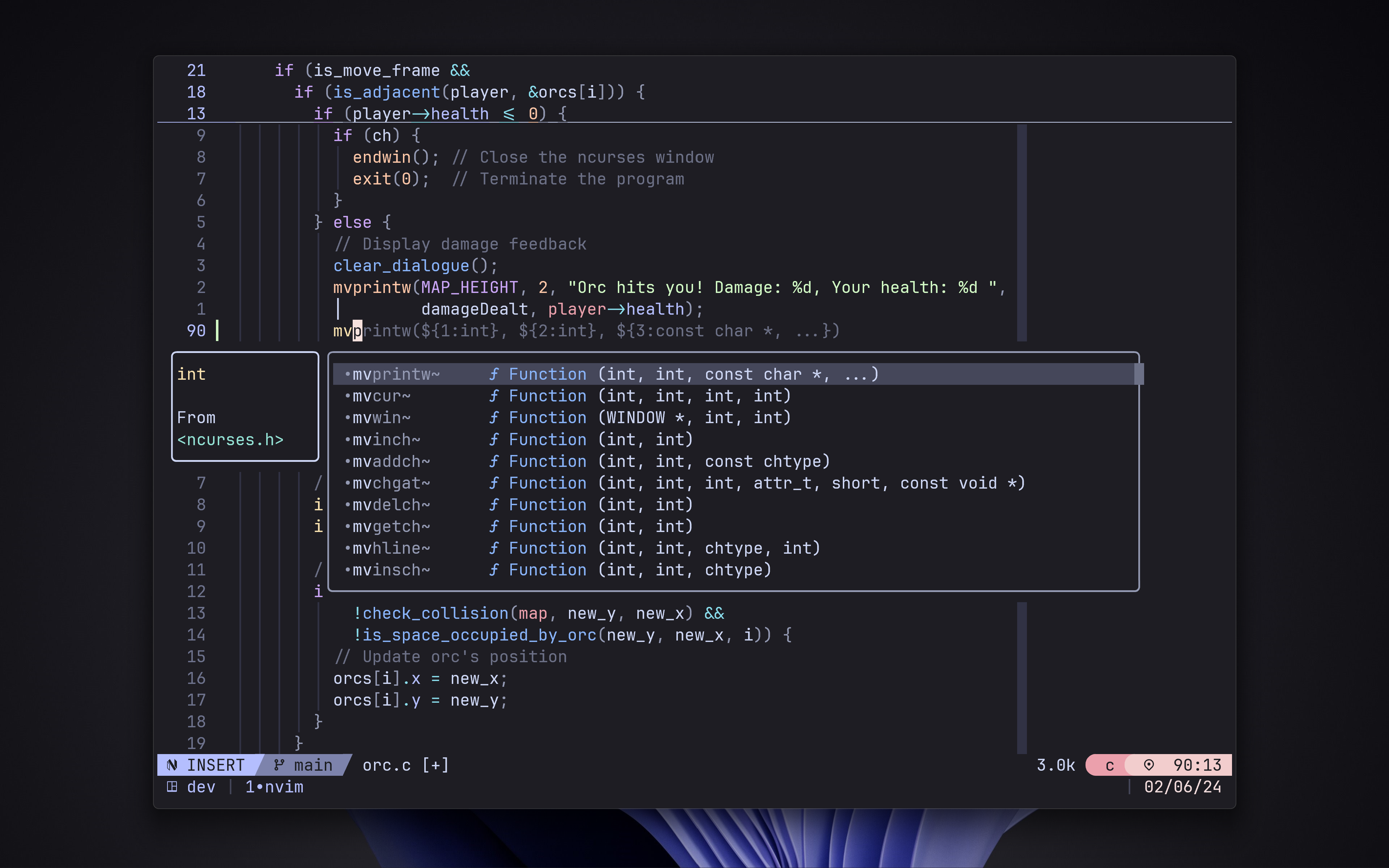Choose mvcur~ from the completion list

click(x=734, y=396)
